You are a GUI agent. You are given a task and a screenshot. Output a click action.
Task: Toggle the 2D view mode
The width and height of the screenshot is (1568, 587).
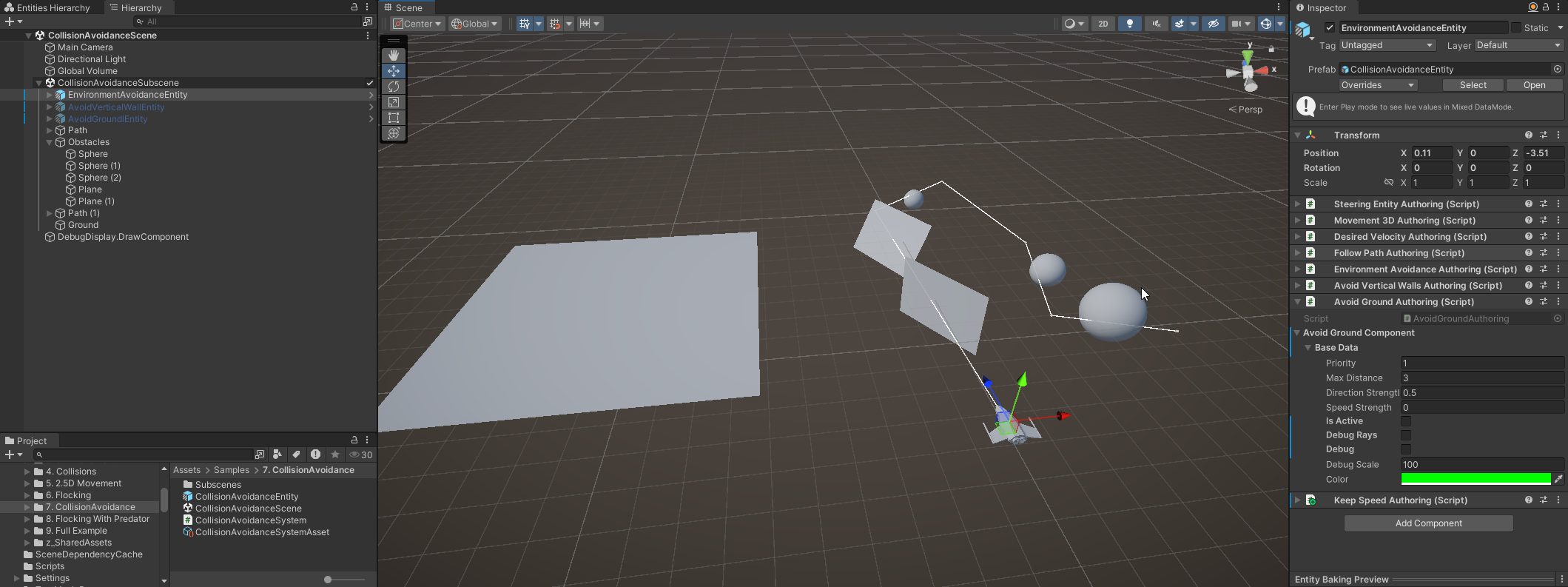click(1103, 24)
